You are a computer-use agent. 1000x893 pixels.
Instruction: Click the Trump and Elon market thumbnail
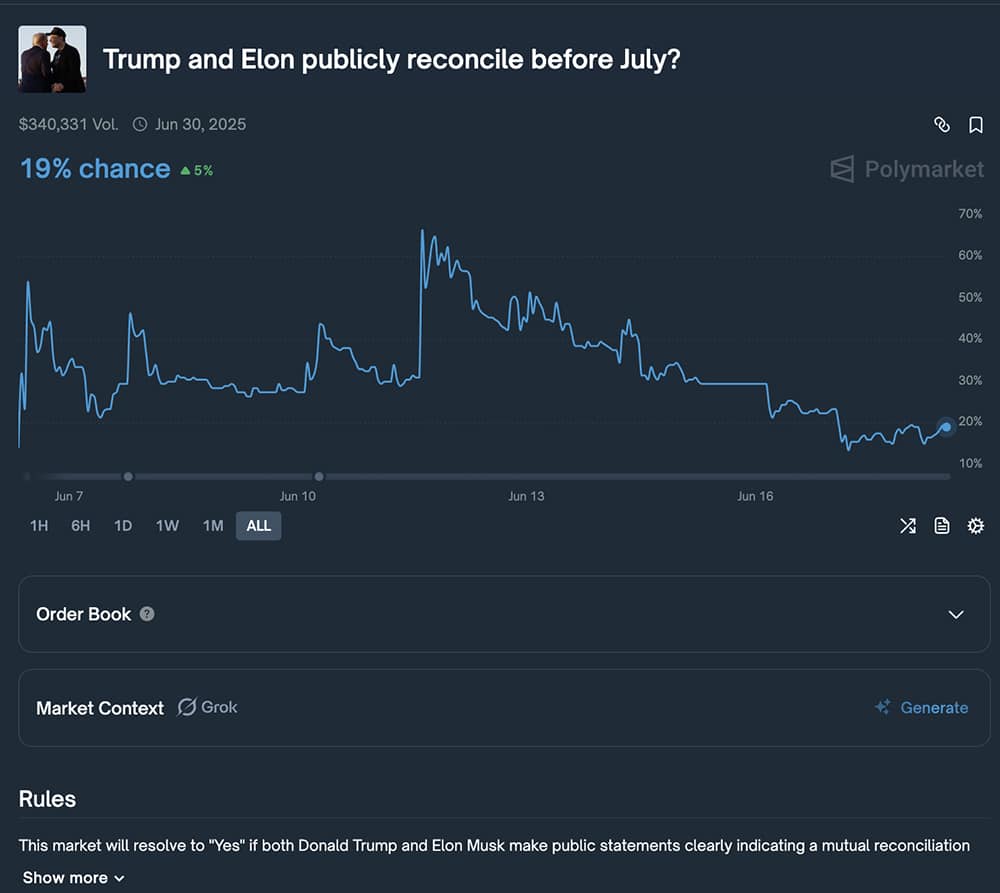[52, 58]
